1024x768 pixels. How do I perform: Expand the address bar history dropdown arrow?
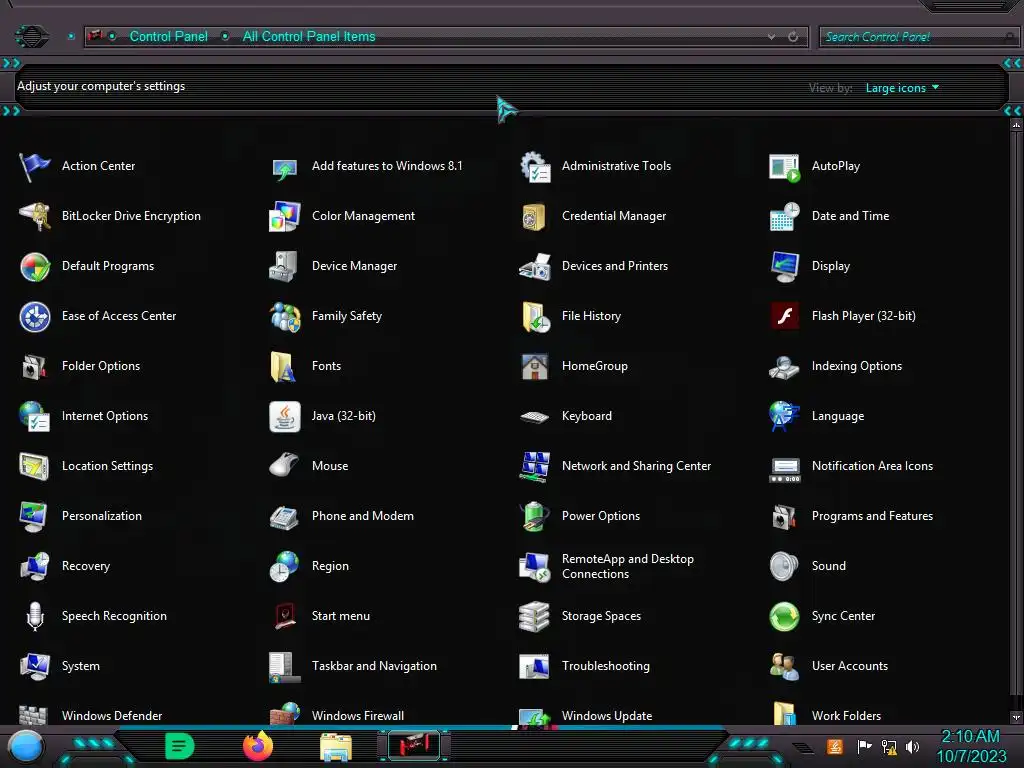(771, 37)
